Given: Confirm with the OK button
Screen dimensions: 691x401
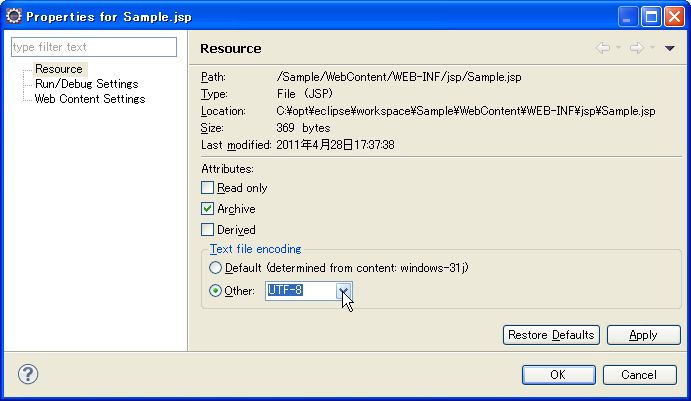Looking at the screenshot, I should click(557, 375).
